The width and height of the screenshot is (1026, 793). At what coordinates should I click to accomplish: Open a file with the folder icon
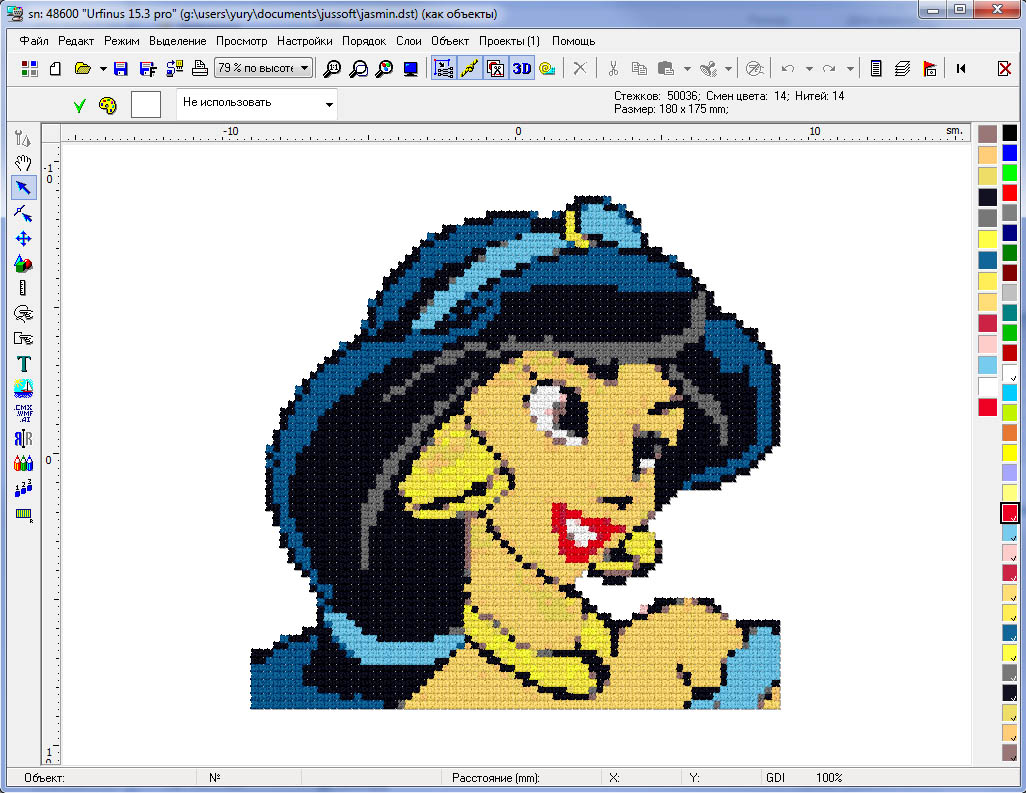click(82, 68)
